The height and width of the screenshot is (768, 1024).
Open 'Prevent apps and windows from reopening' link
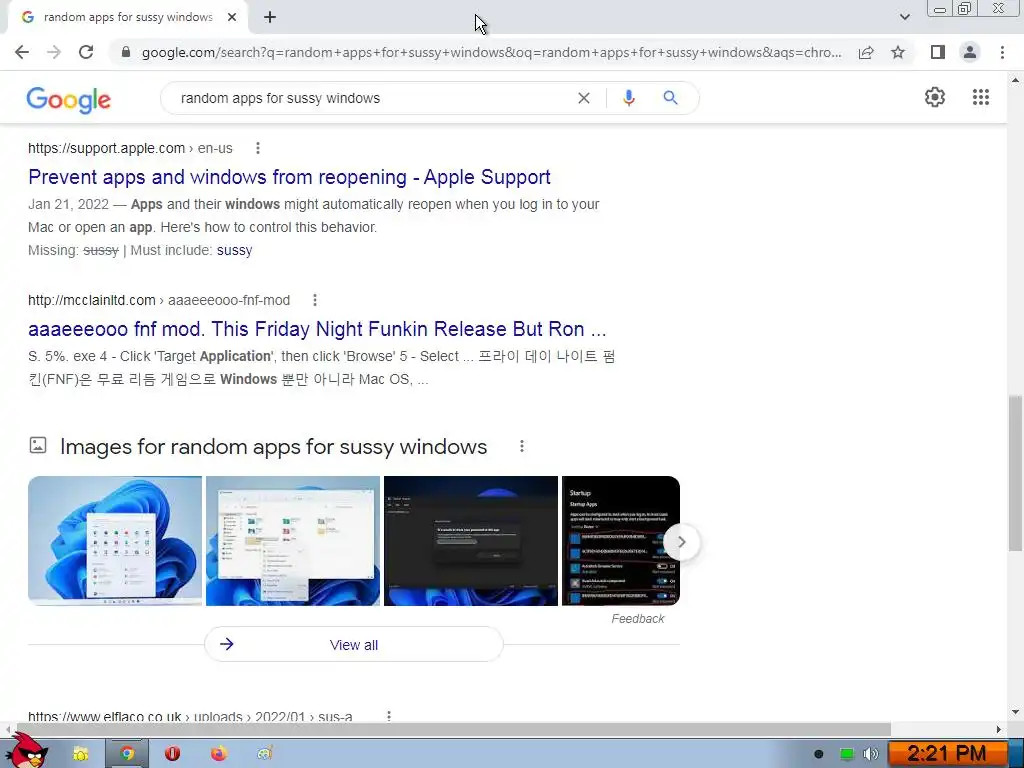pos(289,177)
